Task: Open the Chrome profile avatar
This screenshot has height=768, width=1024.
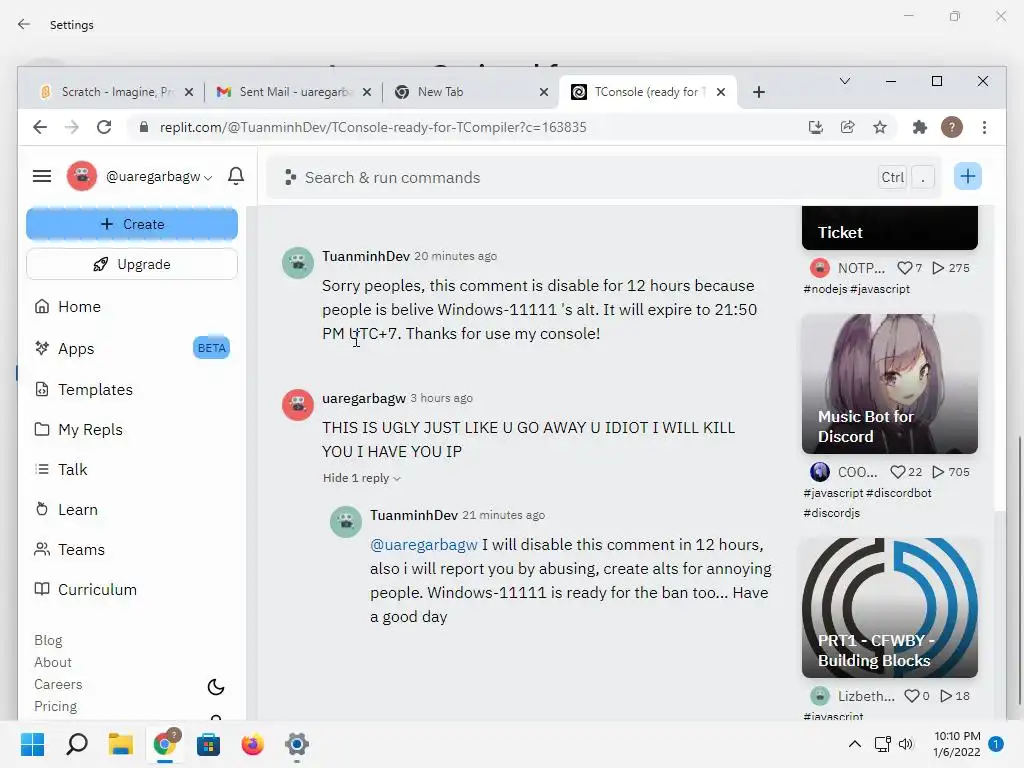Action: [952, 127]
